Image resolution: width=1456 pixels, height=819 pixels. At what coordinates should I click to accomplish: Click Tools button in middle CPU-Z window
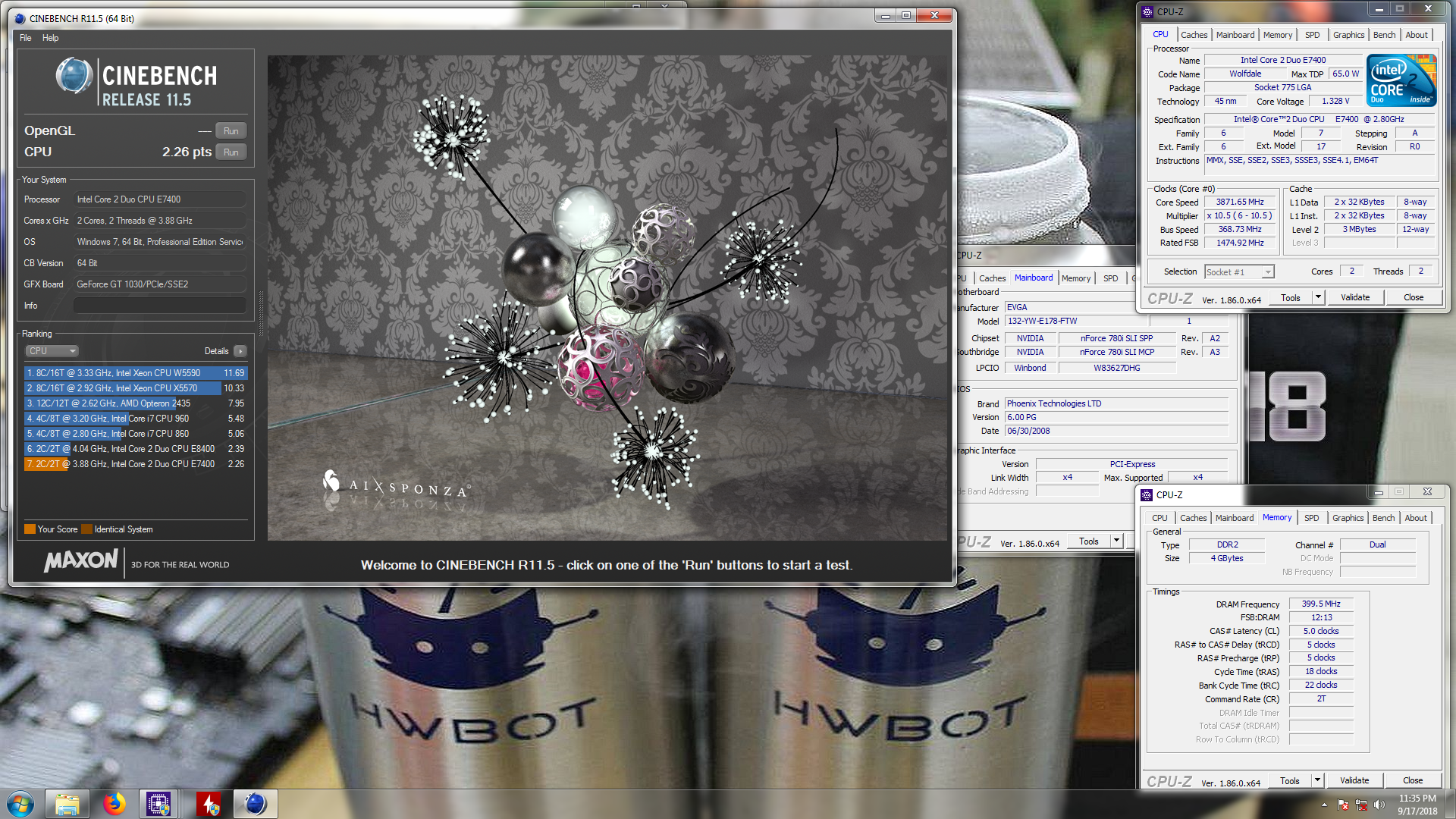1089,541
